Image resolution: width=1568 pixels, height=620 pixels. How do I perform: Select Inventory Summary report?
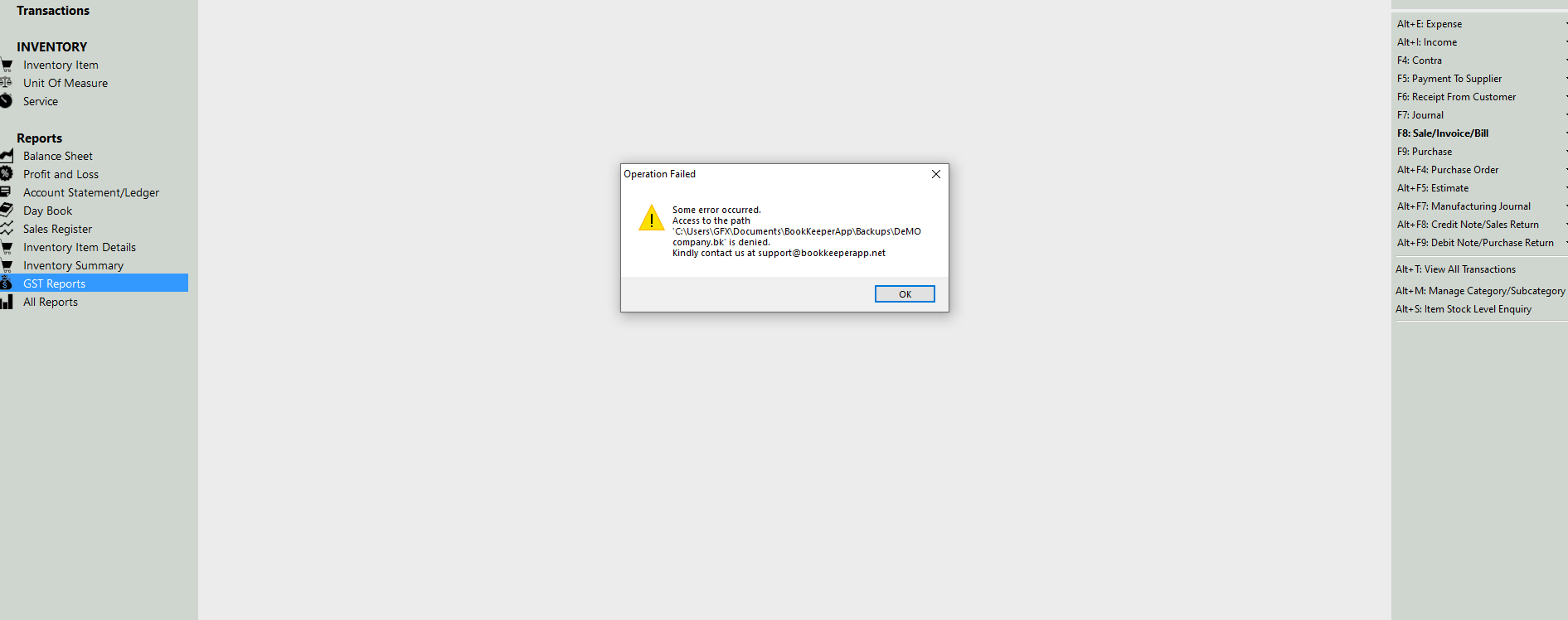[x=73, y=265]
